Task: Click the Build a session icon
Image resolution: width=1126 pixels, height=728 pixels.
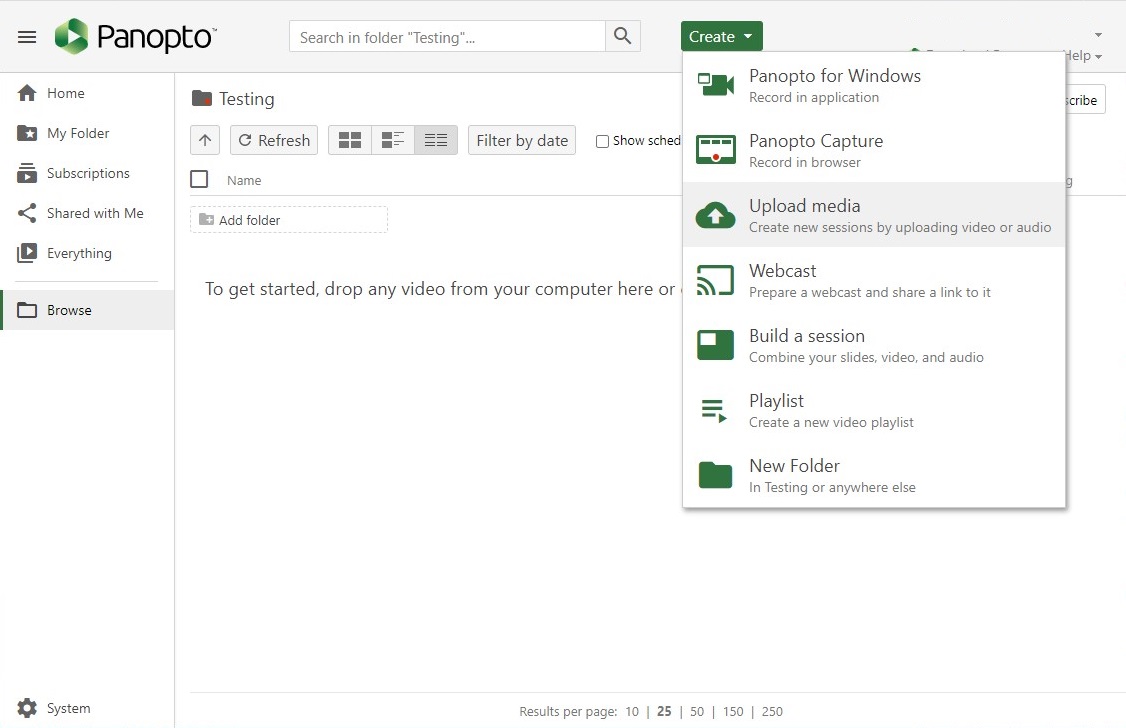Action: [715, 344]
